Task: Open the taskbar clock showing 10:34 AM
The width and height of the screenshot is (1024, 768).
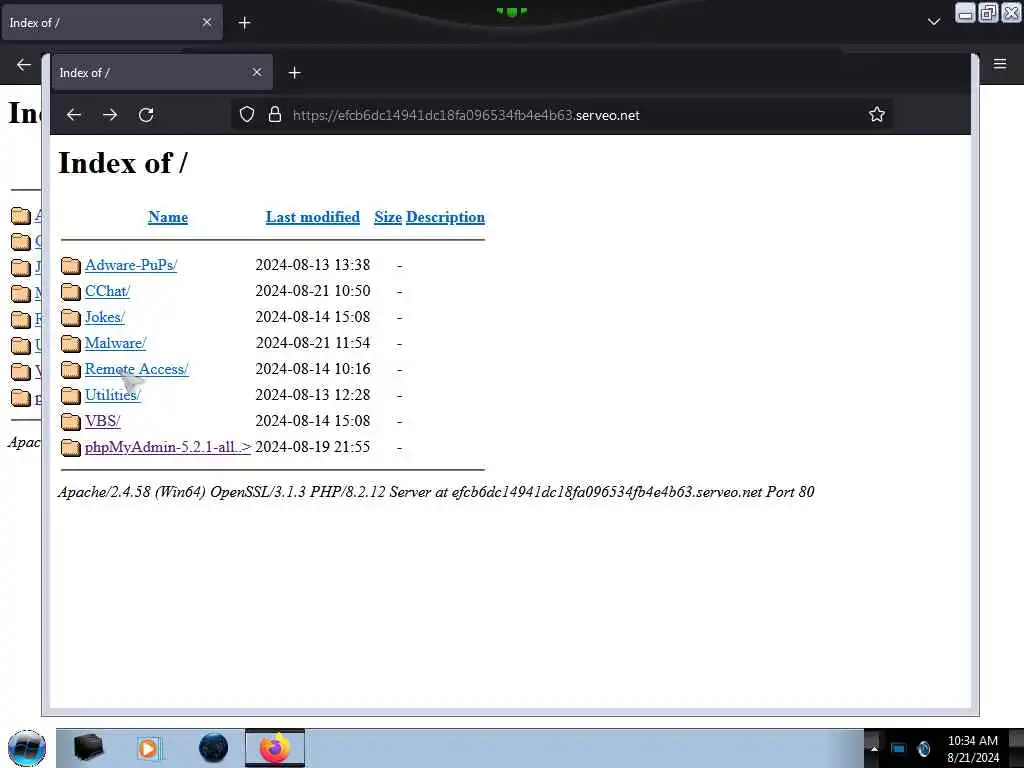Action: coord(972,749)
